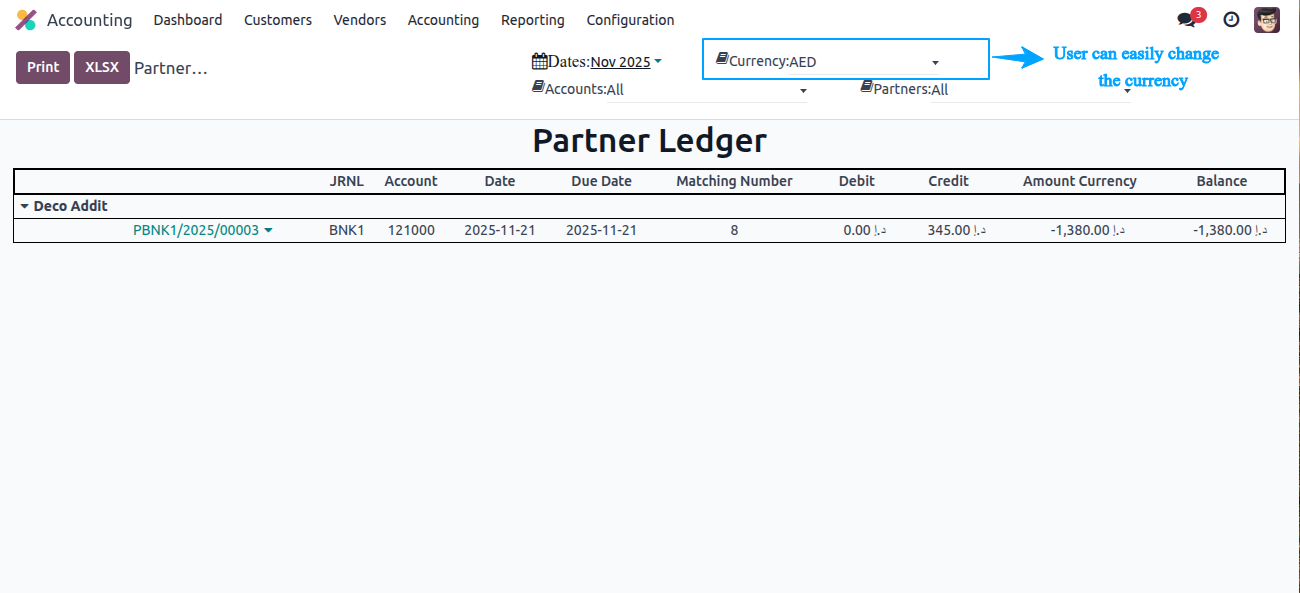Open the Partners All dropdown arrow
The height and width of the screenshot is (593, 1300).
[1128, 91]
